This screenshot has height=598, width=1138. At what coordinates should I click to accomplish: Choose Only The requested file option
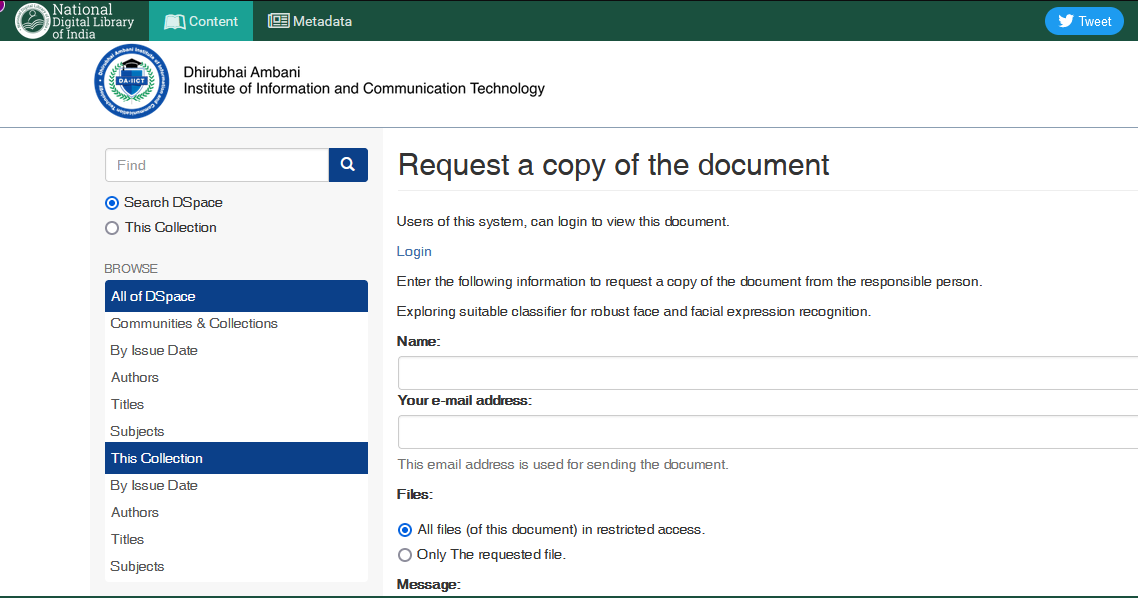click(x=405, y=555)
